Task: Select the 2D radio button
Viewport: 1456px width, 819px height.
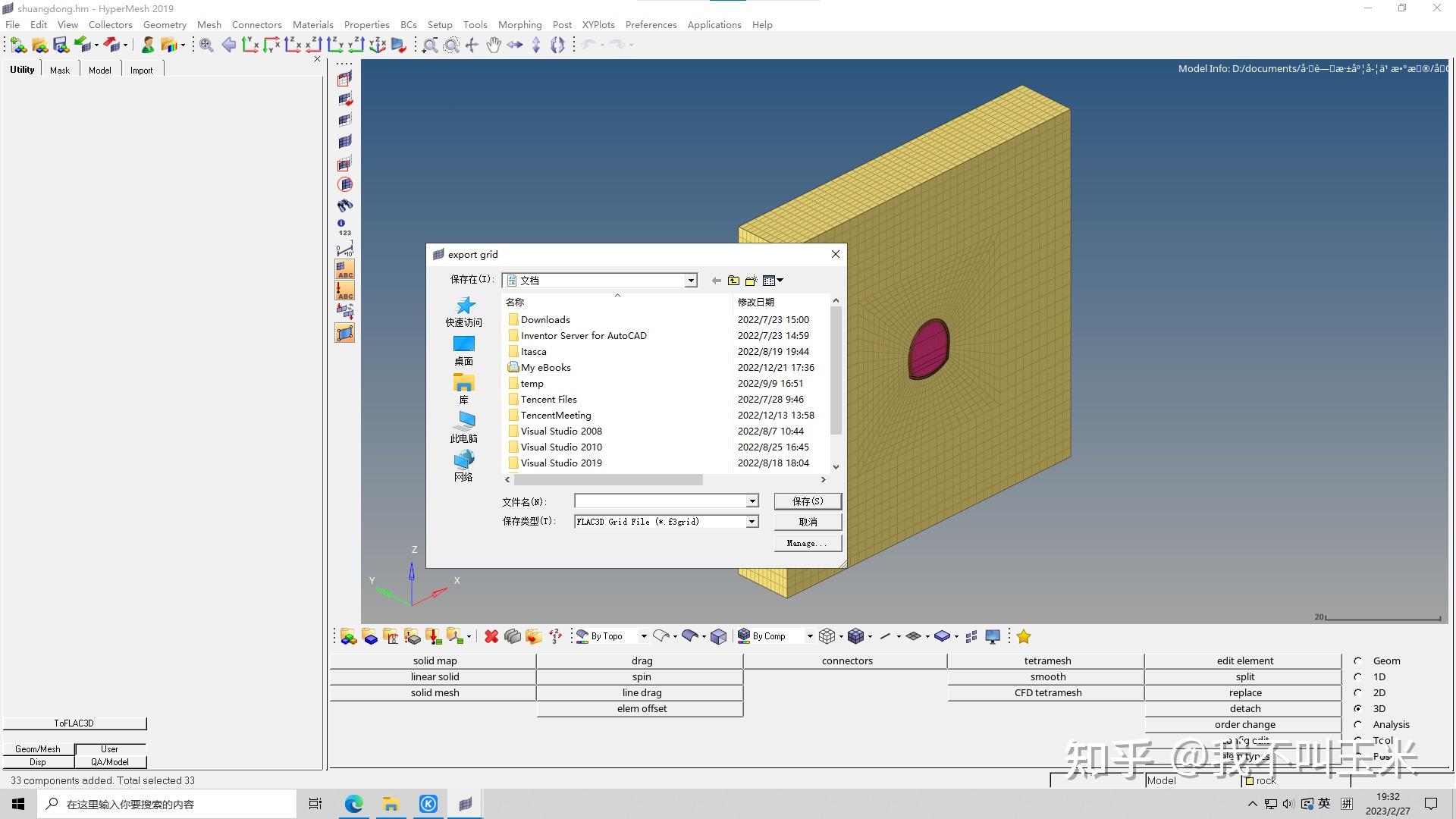Action: click(1357, 692)
